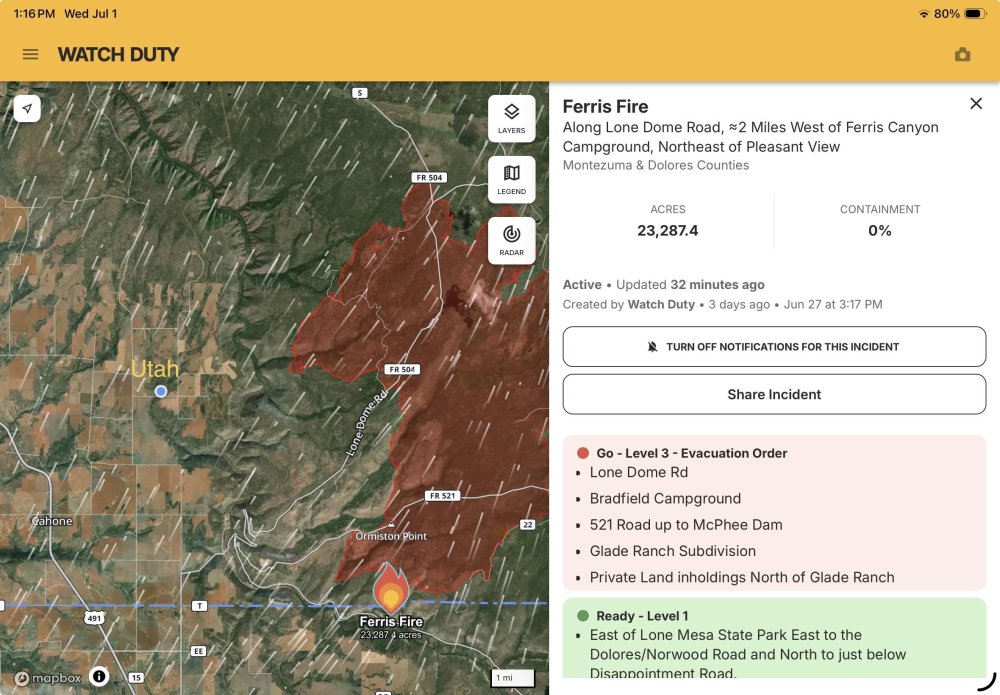This screenshot has height=695, width=1000.
Task: Tap the red Evacuation Order dot
Action: point(582,453)
